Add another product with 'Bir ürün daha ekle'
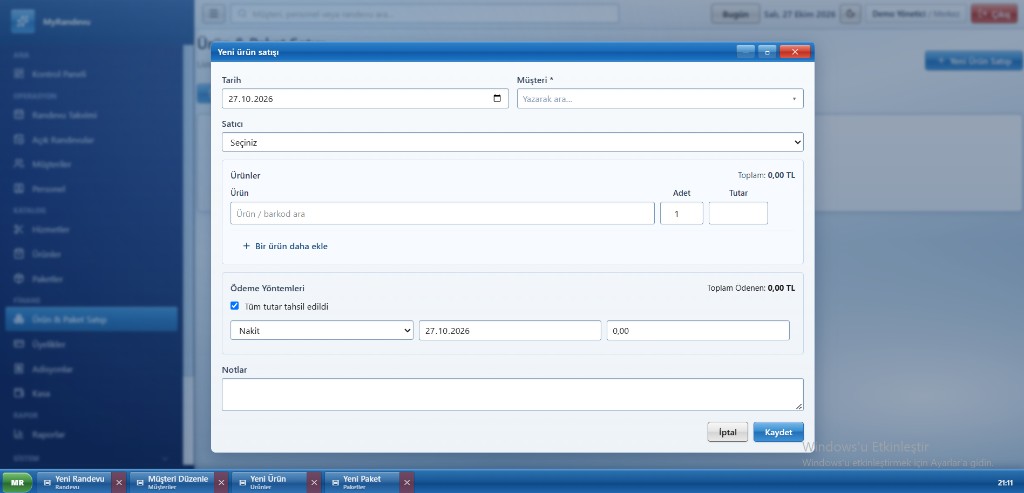The image size is (1024, 493). pos(285,246)
